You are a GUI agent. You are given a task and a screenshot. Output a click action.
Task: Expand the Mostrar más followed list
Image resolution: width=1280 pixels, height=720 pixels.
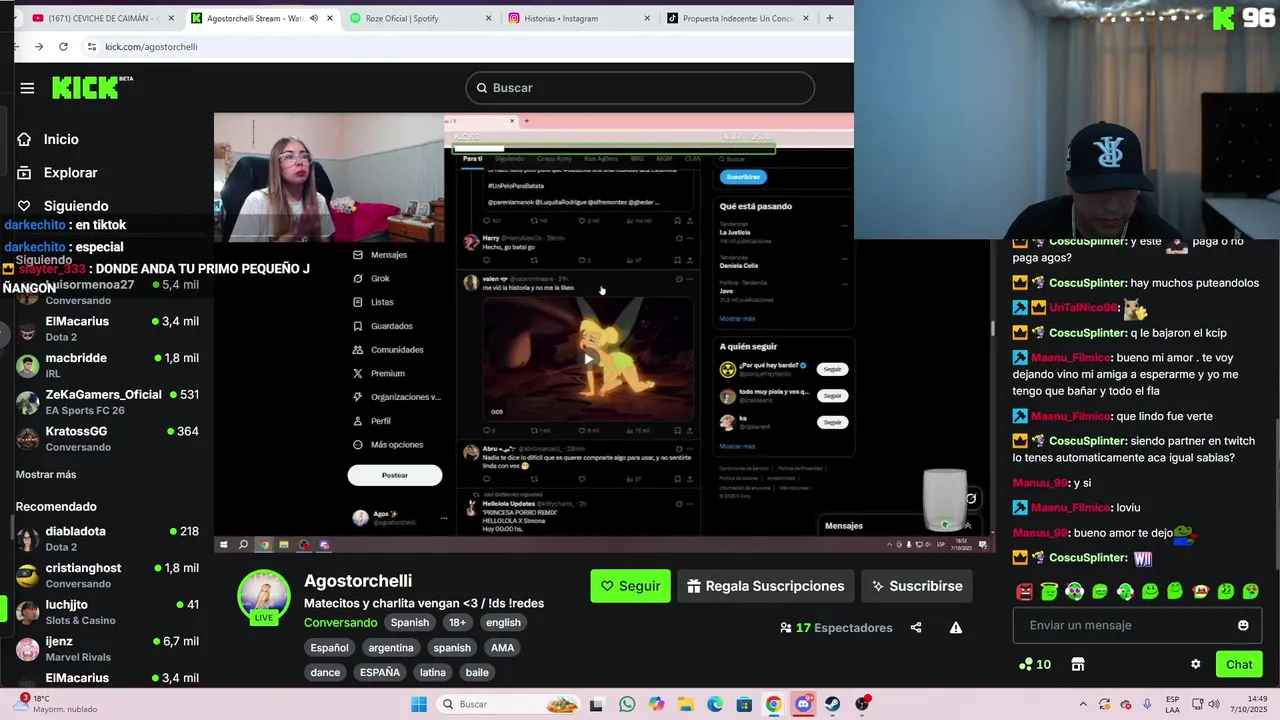46,474
